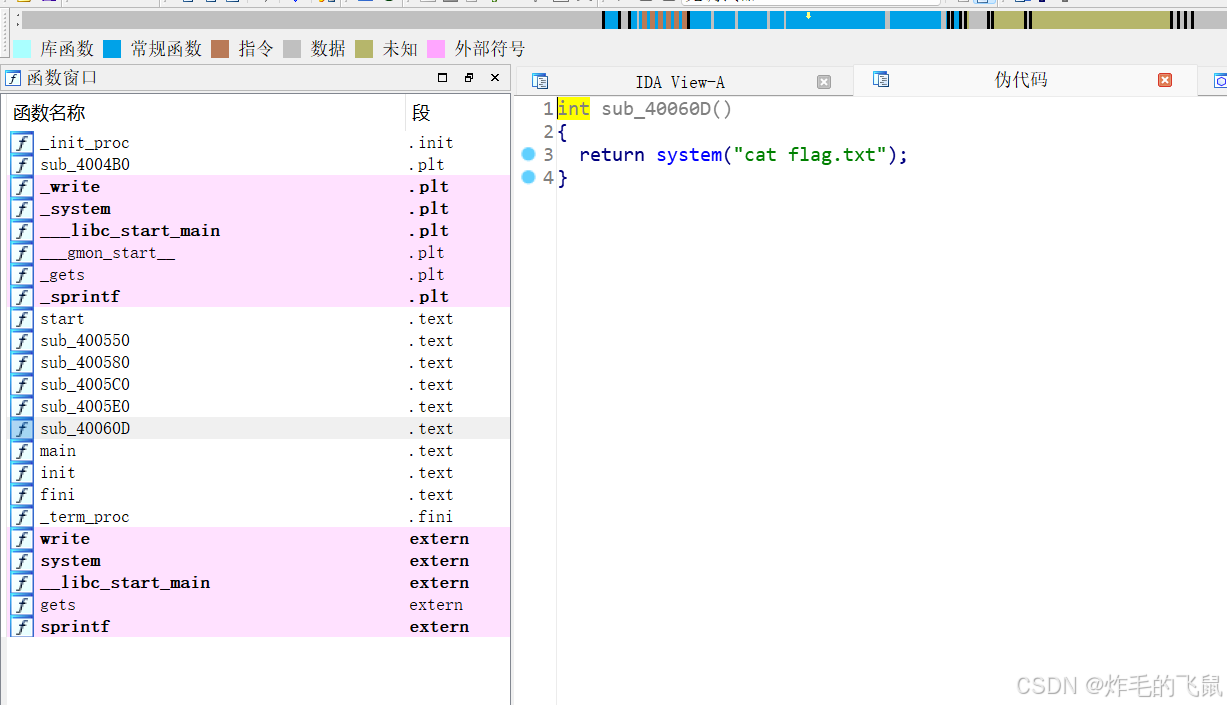Screen dimensions: 1227x705
Task: Click the function icon beside _init_proc
Action: [21, 143]
